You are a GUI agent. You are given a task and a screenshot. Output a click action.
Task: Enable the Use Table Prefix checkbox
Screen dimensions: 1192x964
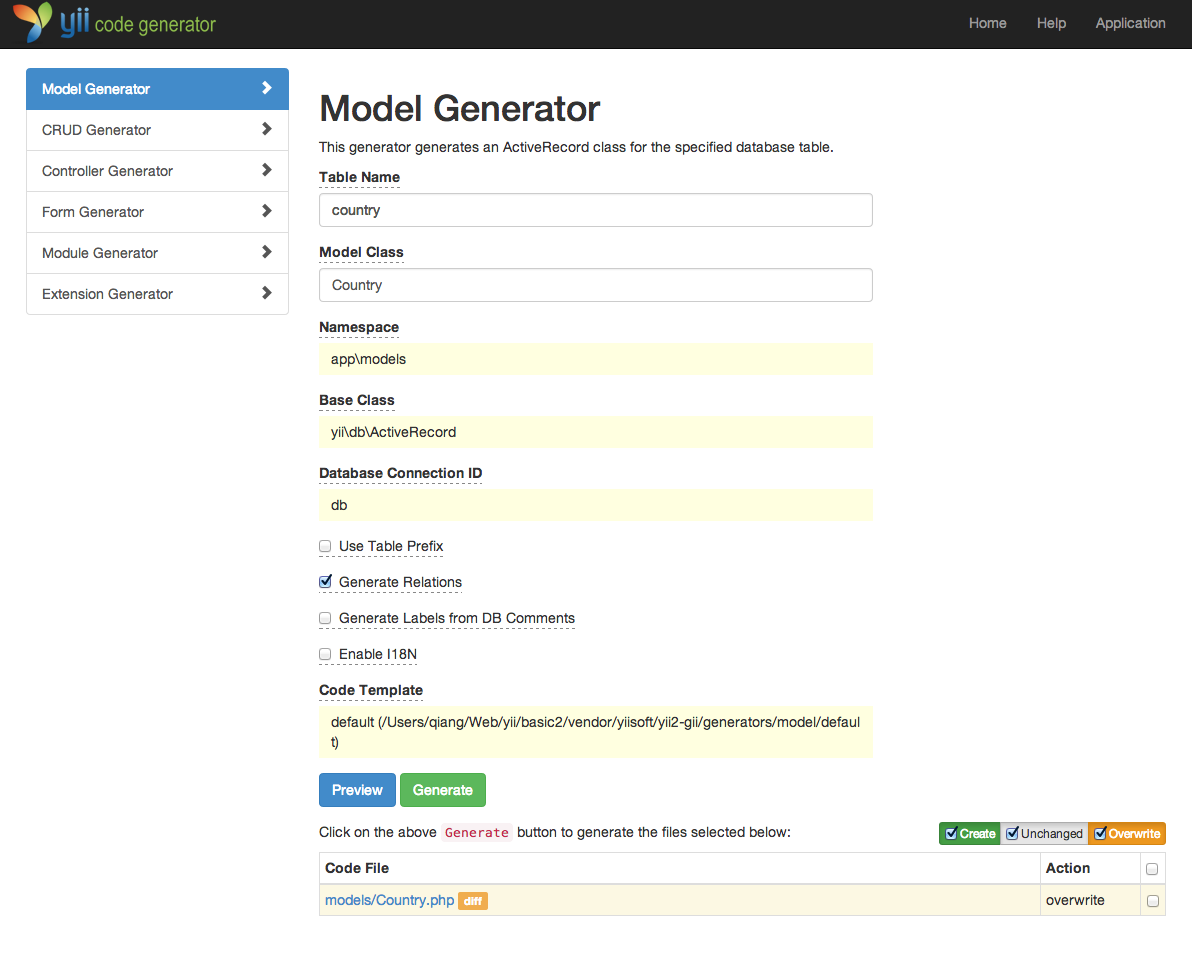coord(325,546)
